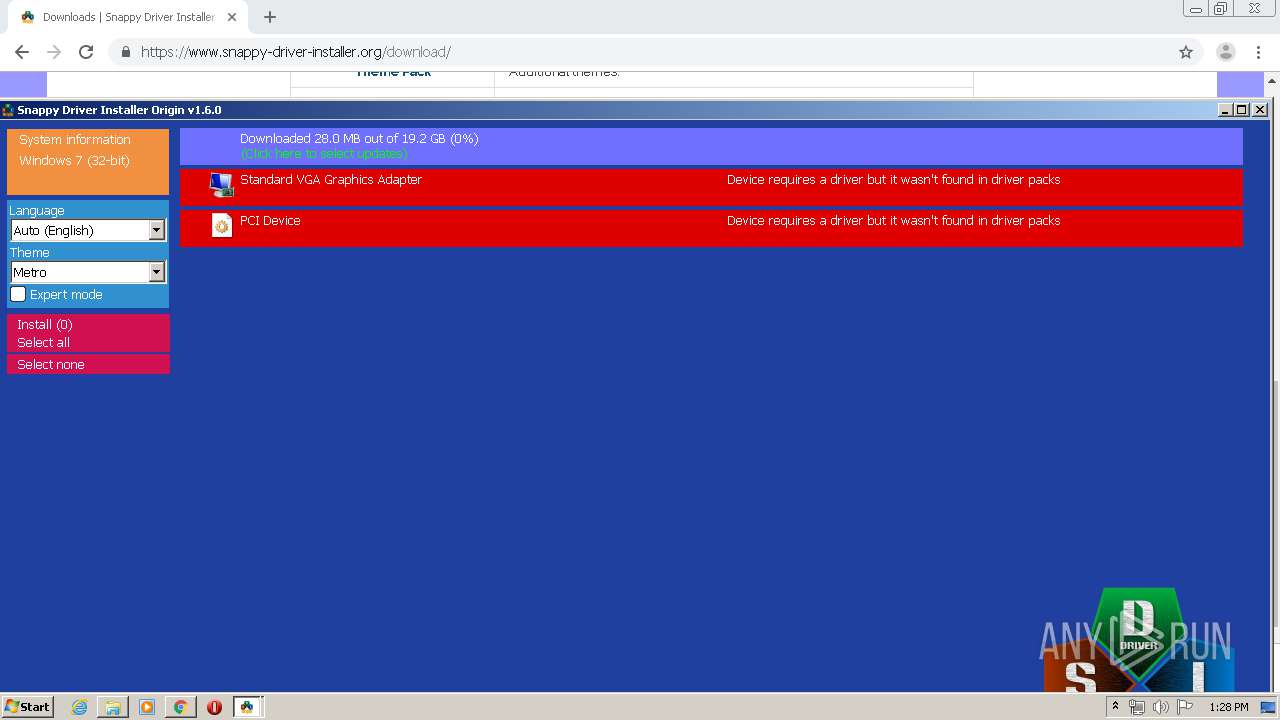Open the Chrome three-dot menu
The height and width of the screenshot is (720, 1280).
pos(1259,52)
